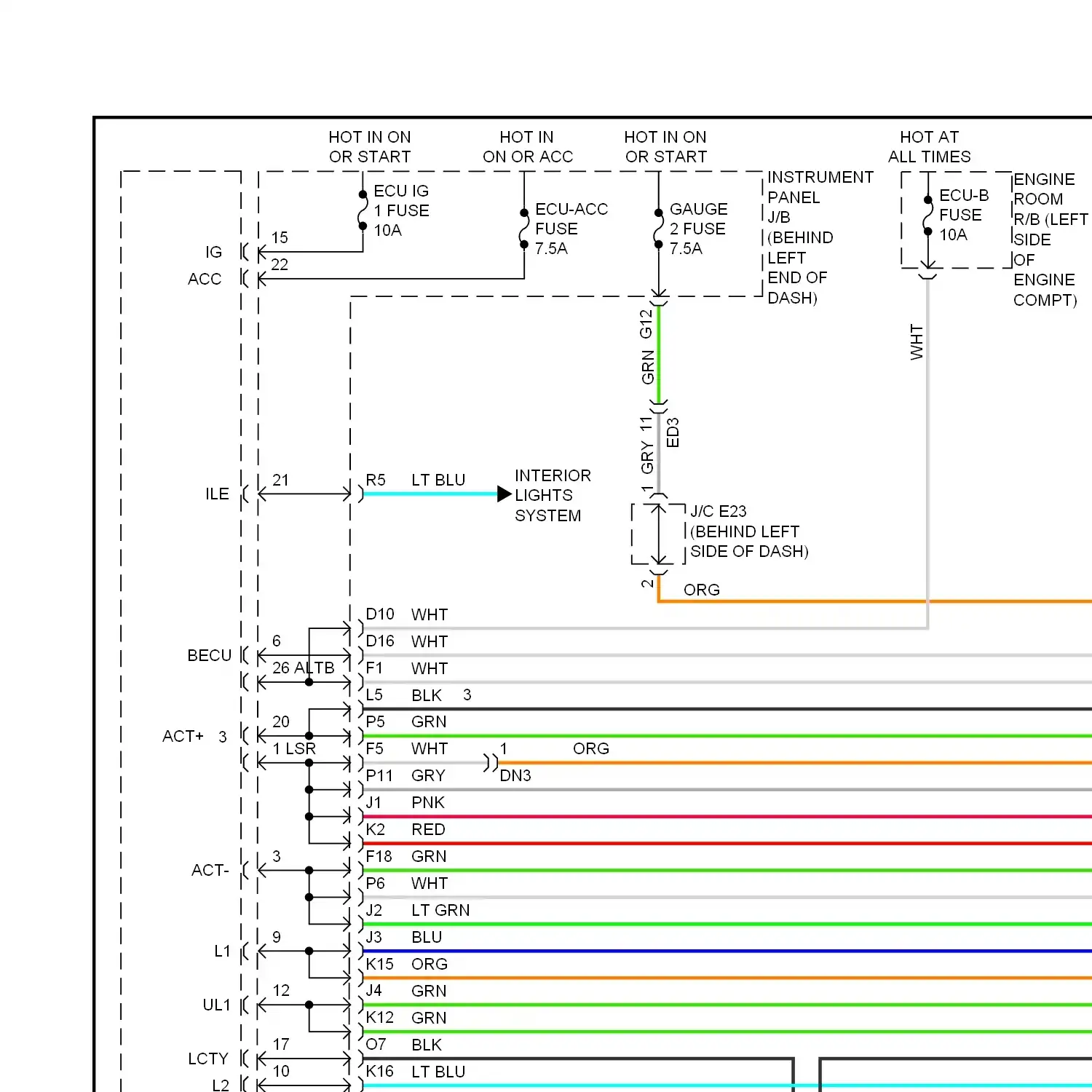This screenshot has width=1092, height=1092.
Task: Select the 1 LSR pin label
Action: point(294,748)
